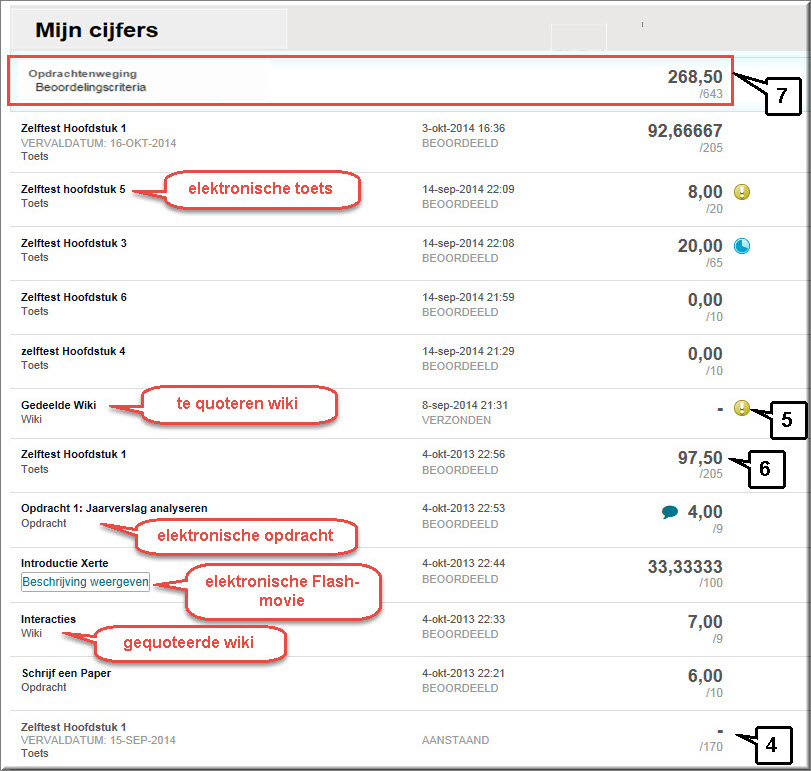Screen dimensions: 811x771
Task: Click the /170 maximum points value
Action: click(x=711, y=747)
